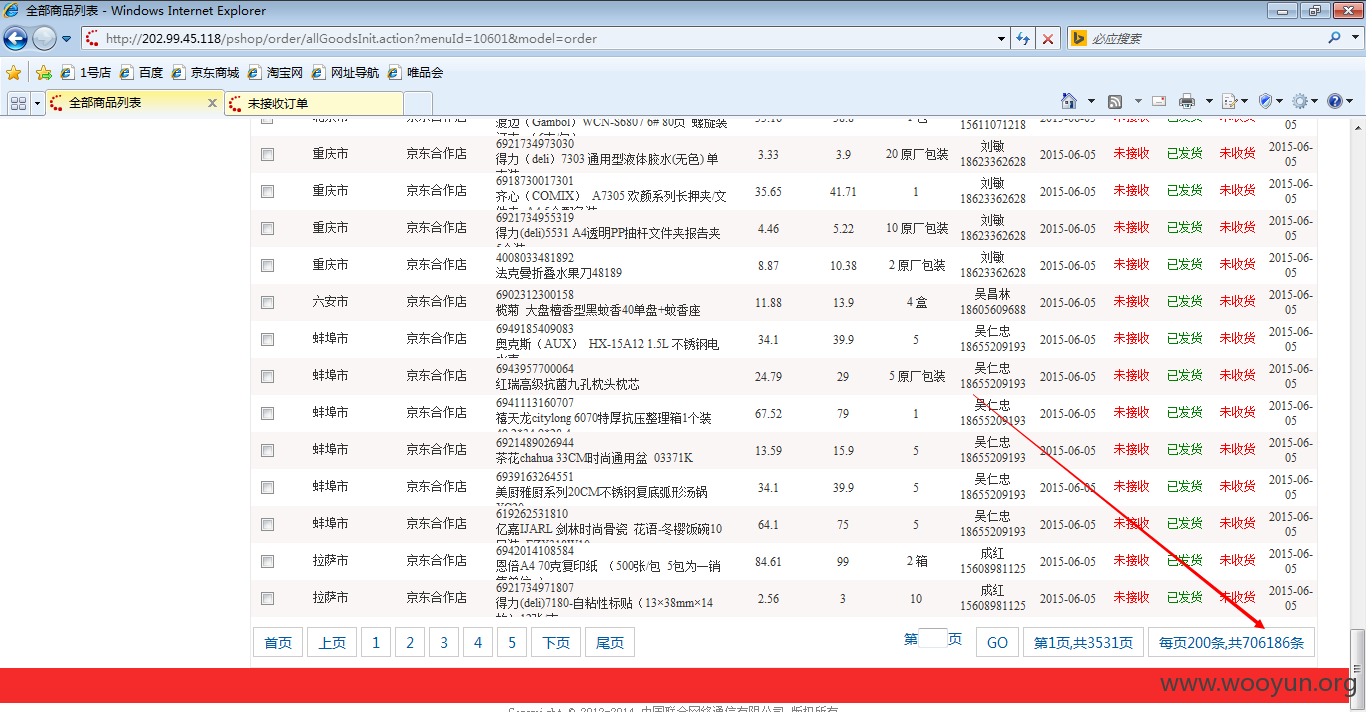Show Quick Tabs thumbnail view

pyautogui.click(x=18, y=103)
